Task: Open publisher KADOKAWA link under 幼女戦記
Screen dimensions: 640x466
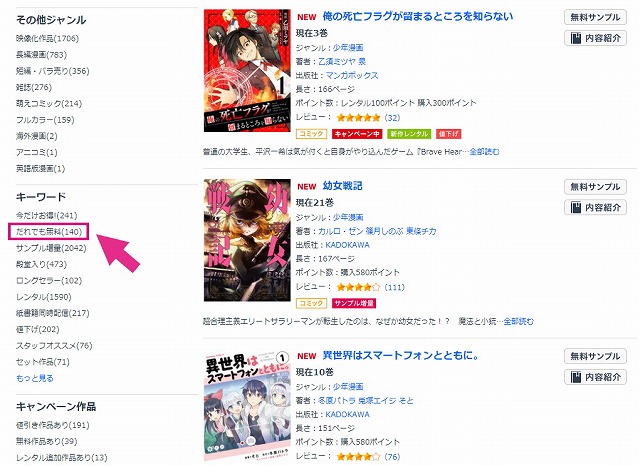Action: point(347,245)
